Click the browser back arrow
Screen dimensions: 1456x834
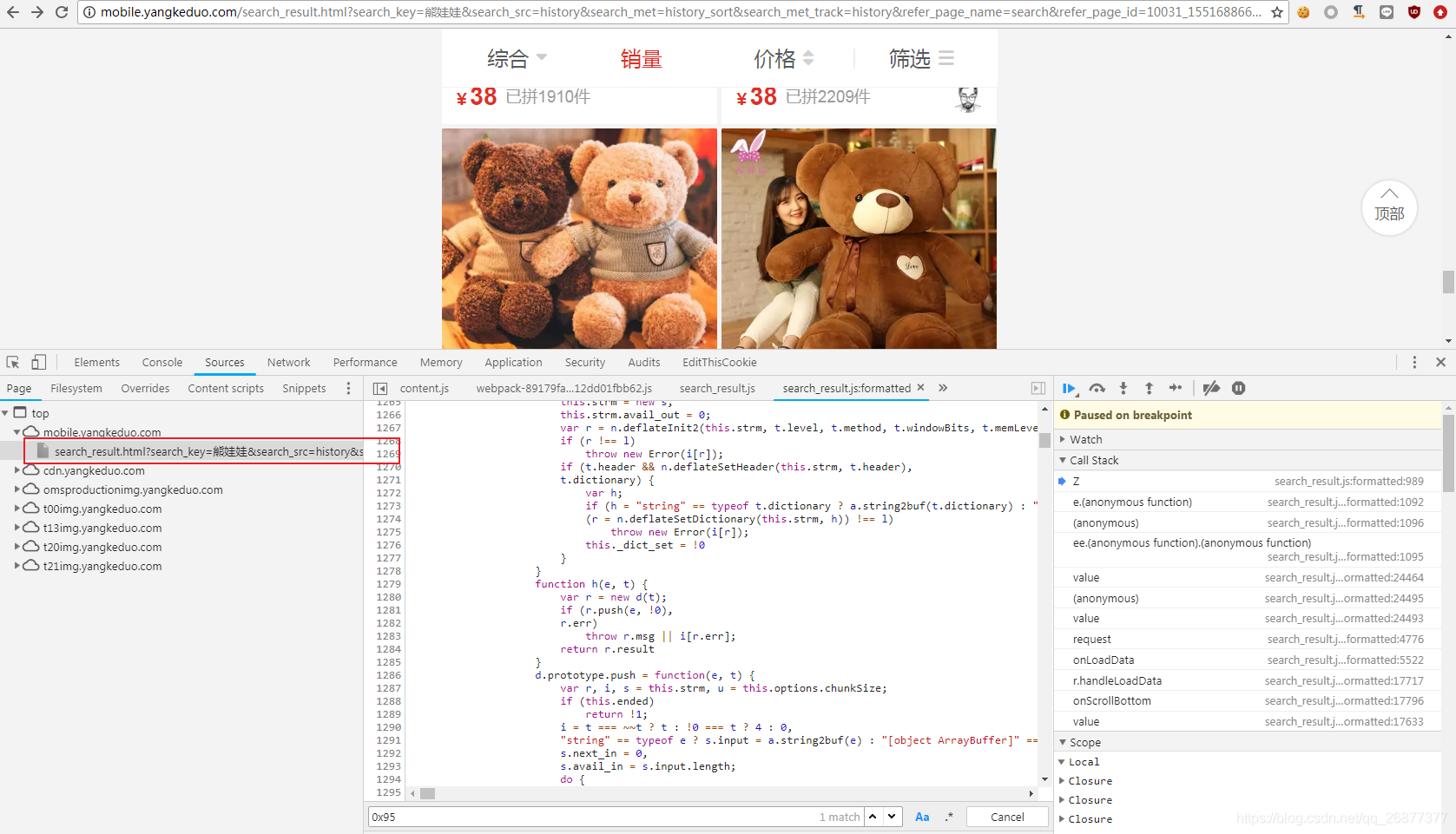(x=13, y=12)
